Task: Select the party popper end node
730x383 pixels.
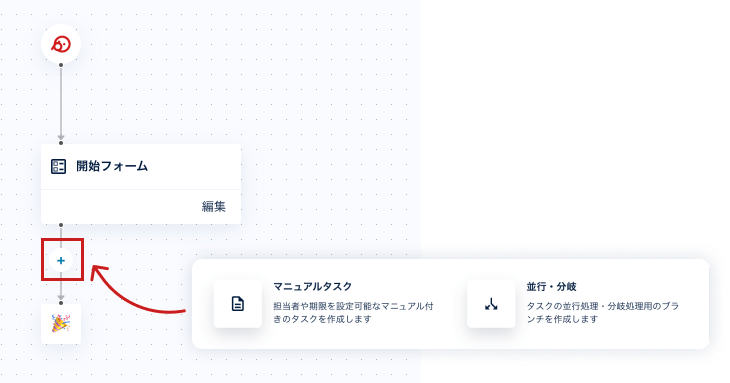Action: click(x=61, y=324)
